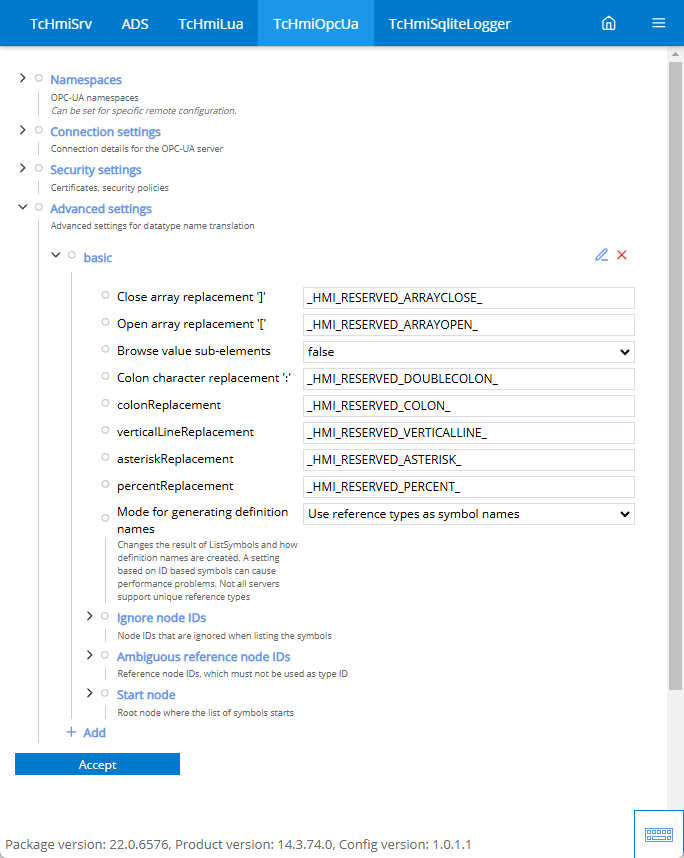Open the hamburger menu
Image resolution: width=684 pixels, height=858 pixels.
tap(658, 23)
